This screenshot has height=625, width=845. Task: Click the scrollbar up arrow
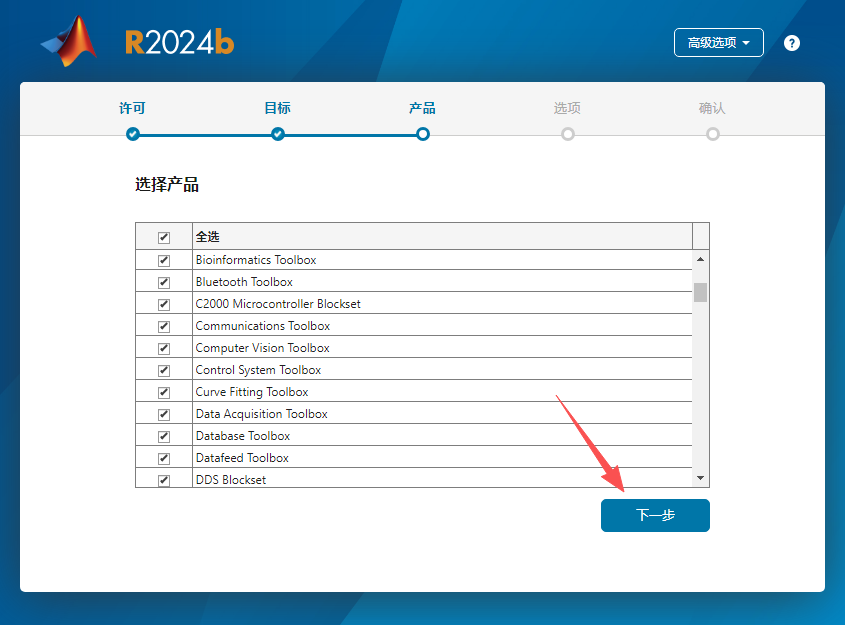[700, 259]
